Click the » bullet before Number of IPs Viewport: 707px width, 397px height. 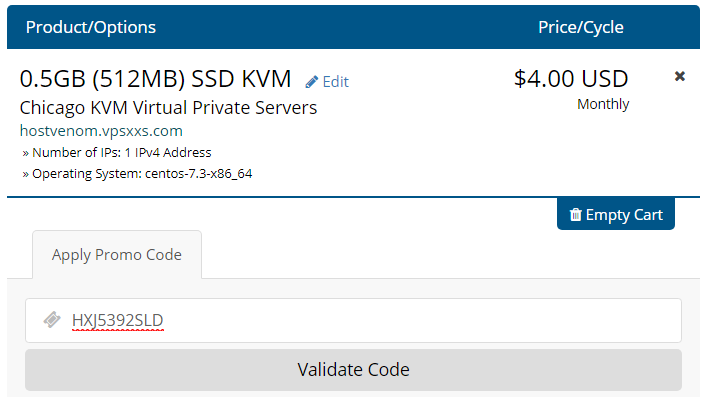(25, 153)
